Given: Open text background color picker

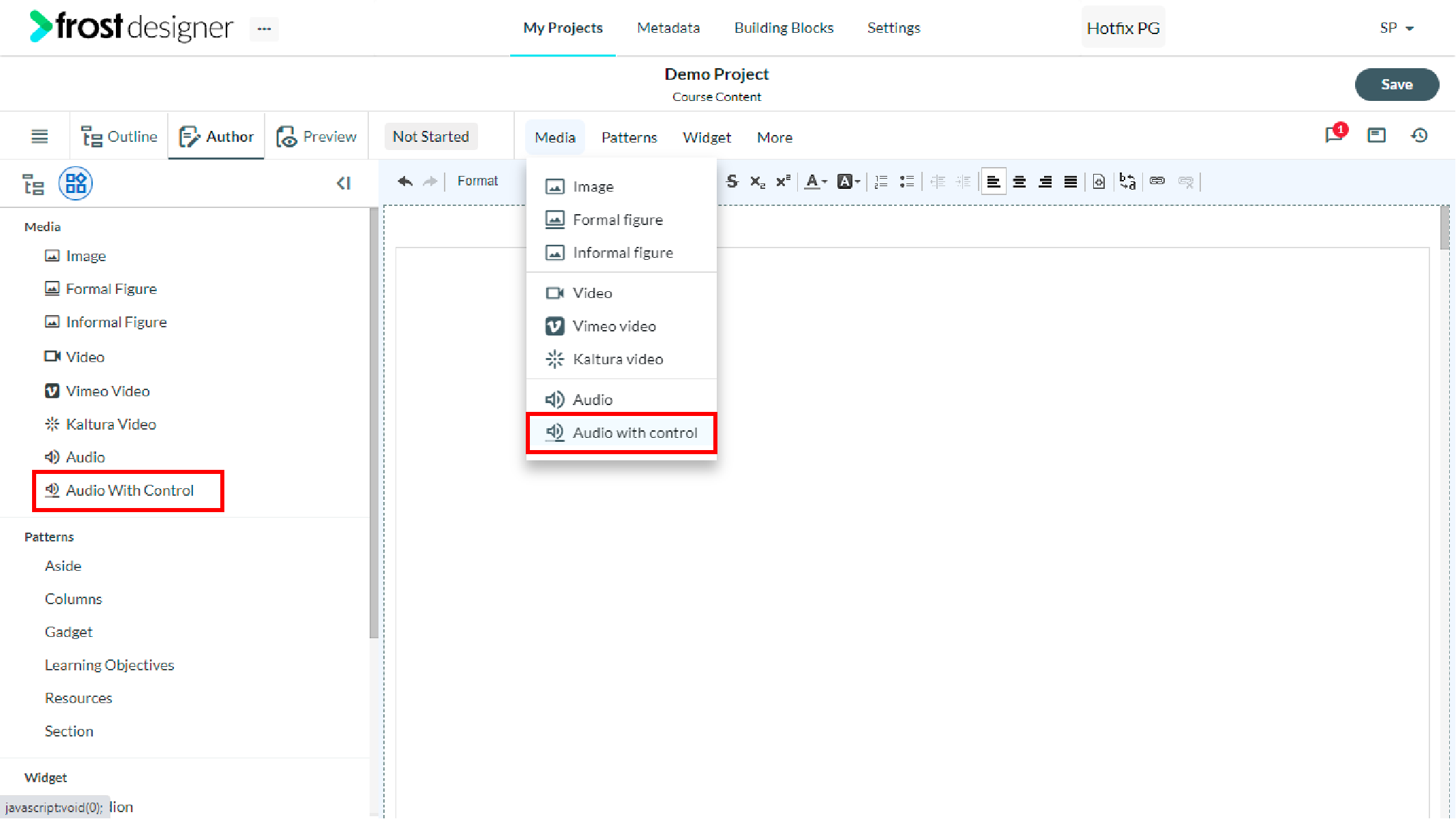Looking at the screenshot, I should pos(848,181).
